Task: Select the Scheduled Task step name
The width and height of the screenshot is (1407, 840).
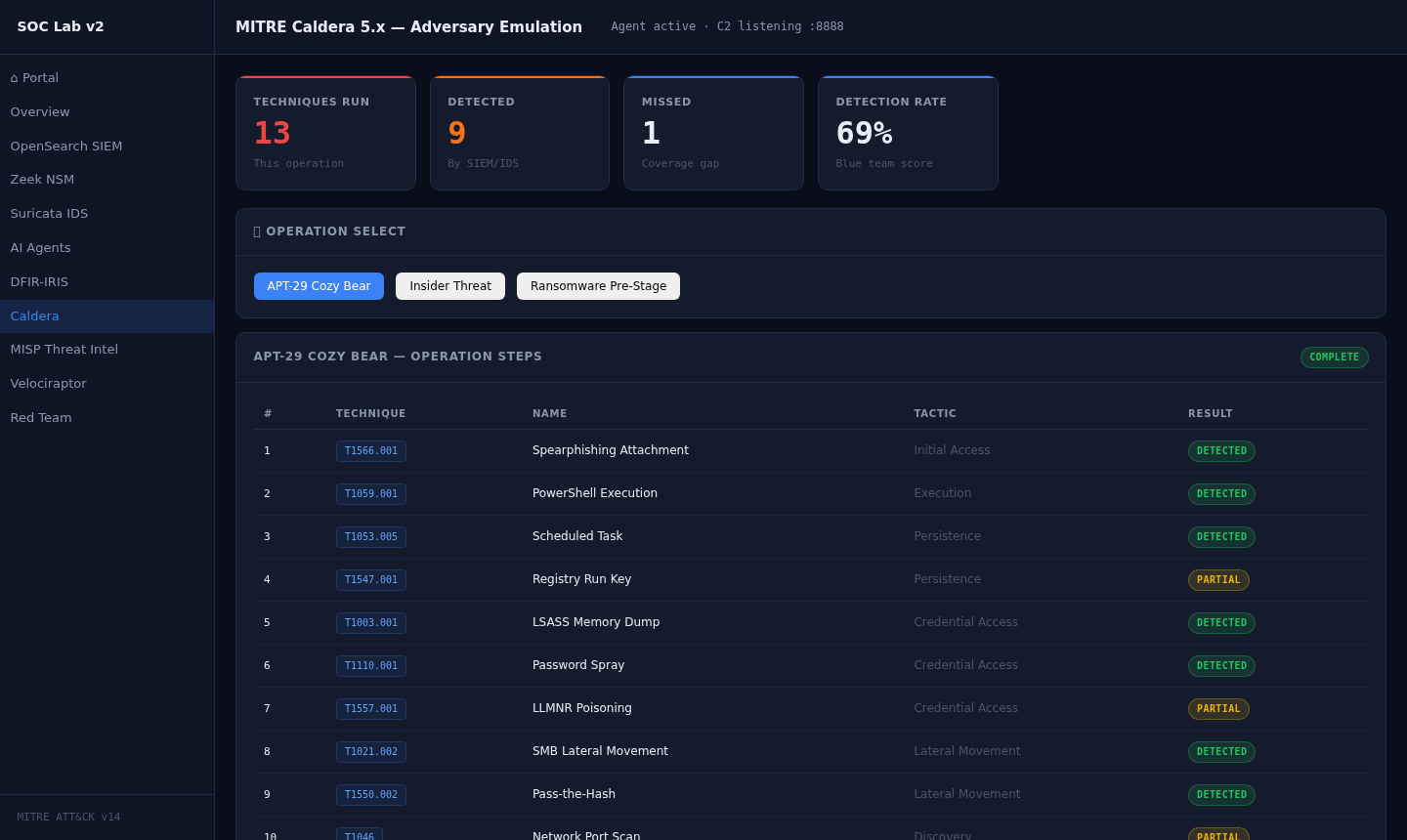Action: point(577,536)
